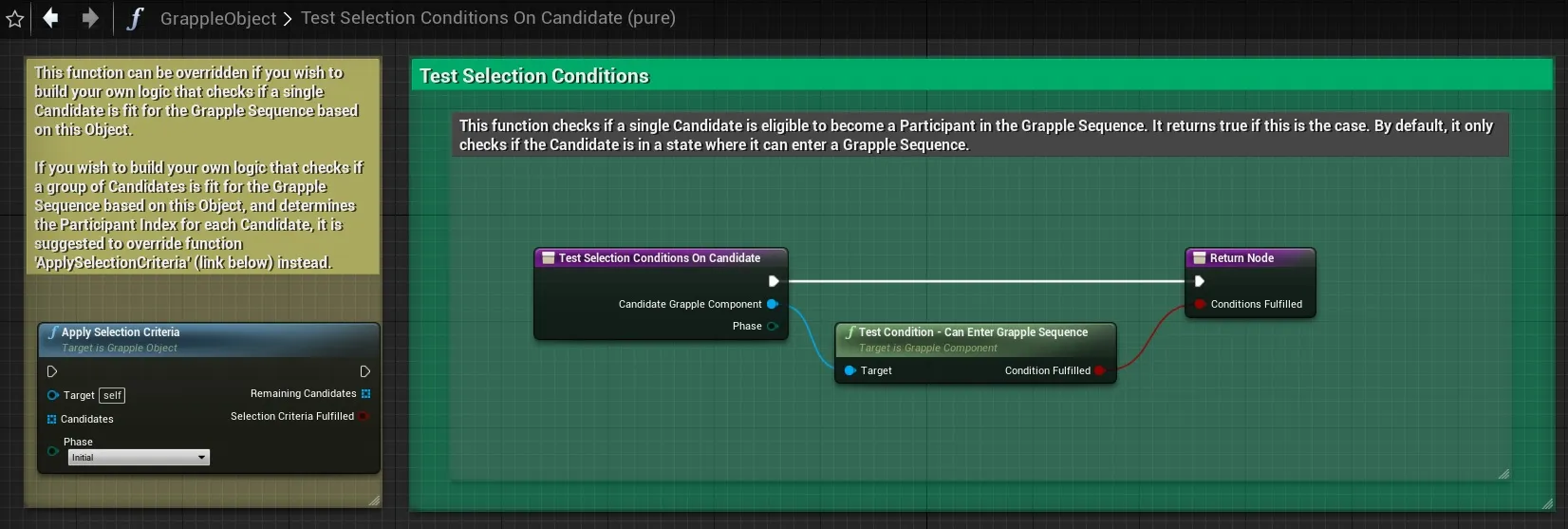Go forward with the right arrow
Screen dimensions: 1568x529
tap(89, 18)
